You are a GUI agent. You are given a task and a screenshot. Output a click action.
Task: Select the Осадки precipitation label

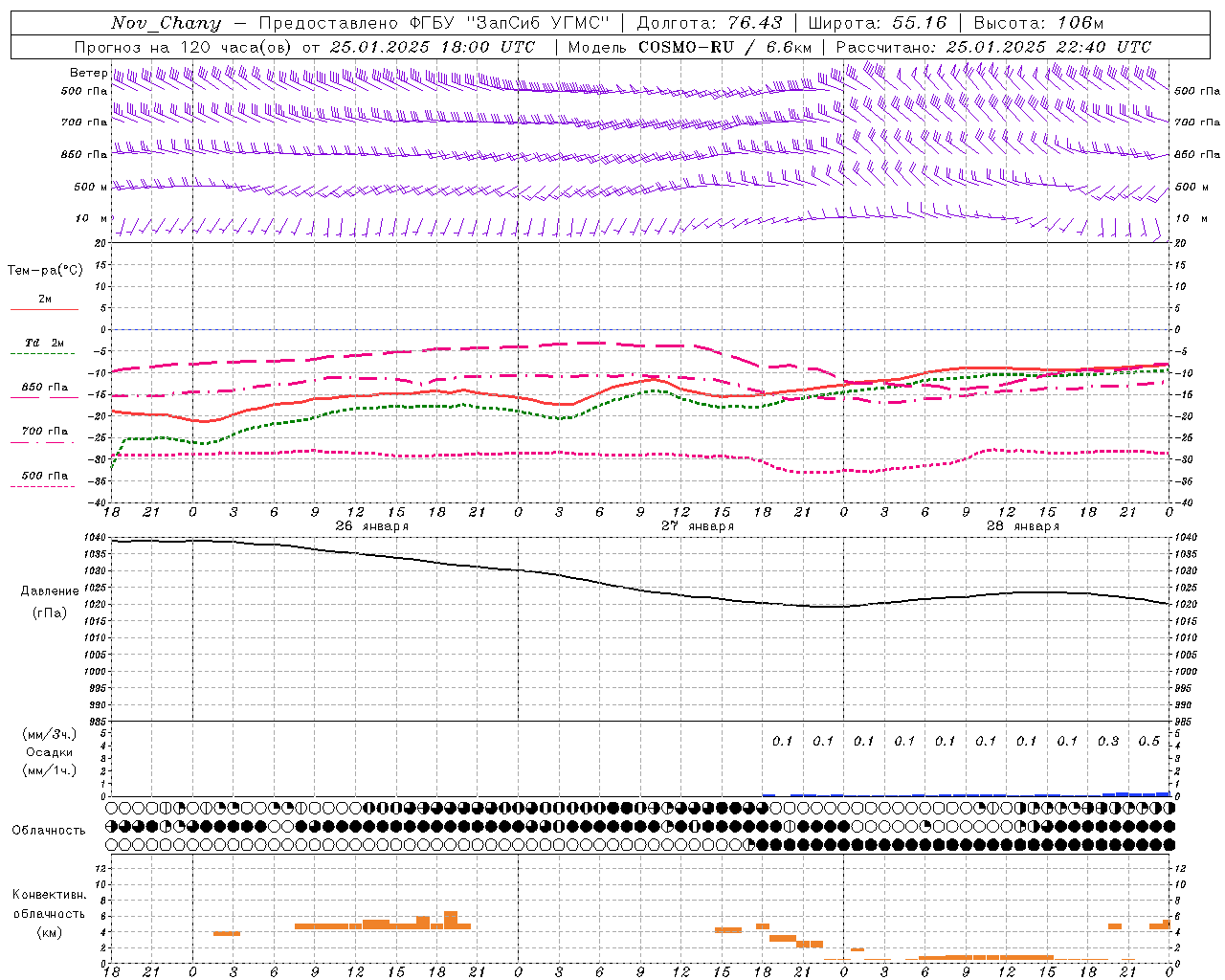coord(50,752)
